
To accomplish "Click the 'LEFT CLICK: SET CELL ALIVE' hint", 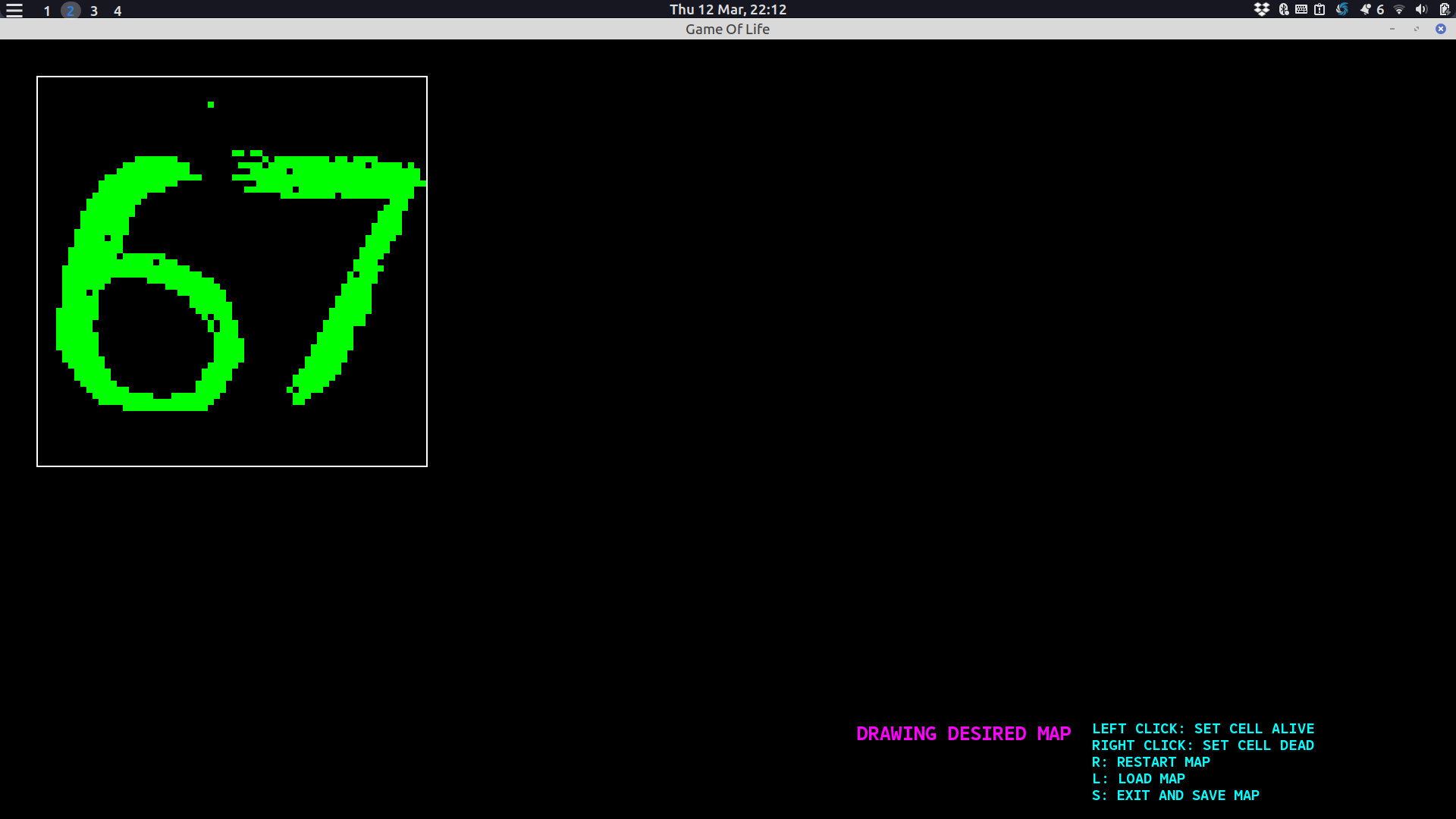I will tap(1203, 729).
